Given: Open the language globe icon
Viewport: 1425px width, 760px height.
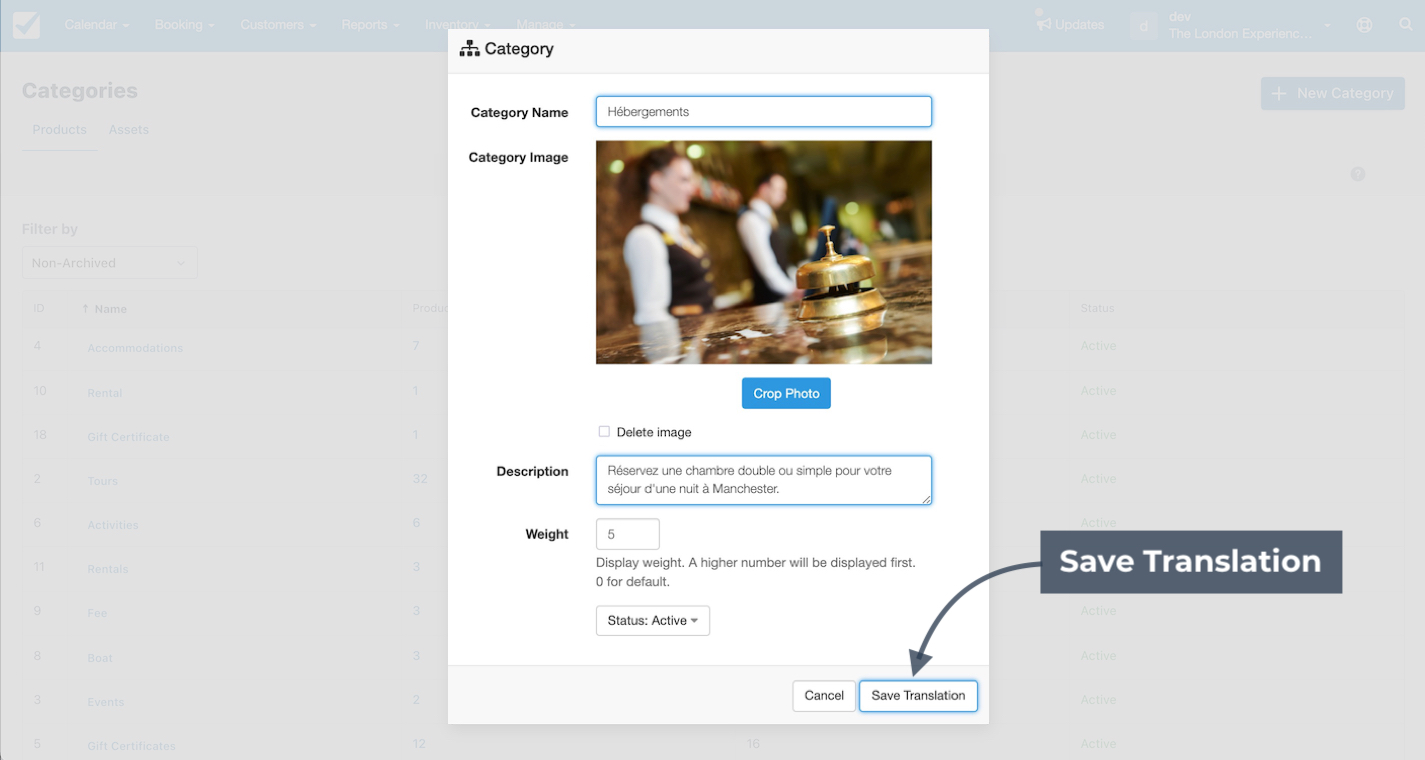Looking at the screenshot, I should click(x=1364, y=25).
